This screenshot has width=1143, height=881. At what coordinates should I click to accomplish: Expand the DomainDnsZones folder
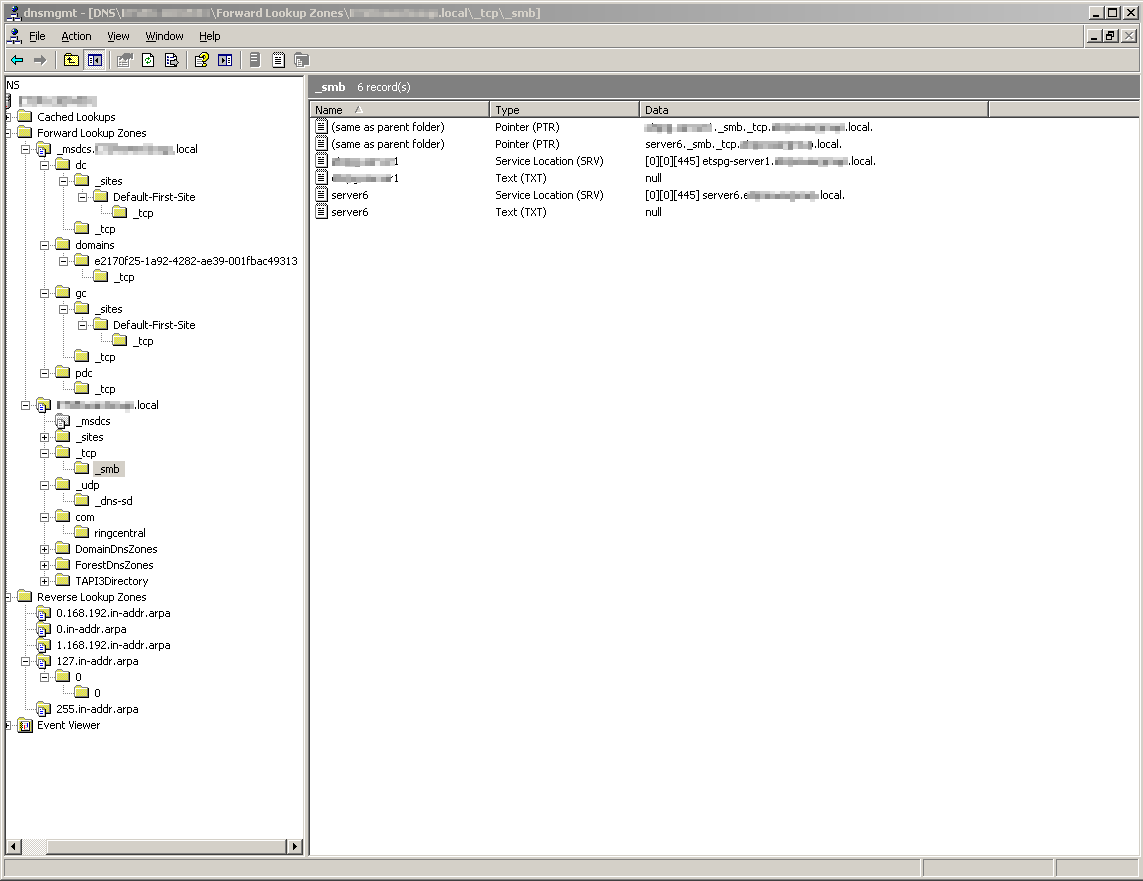(x=45, y=549)
